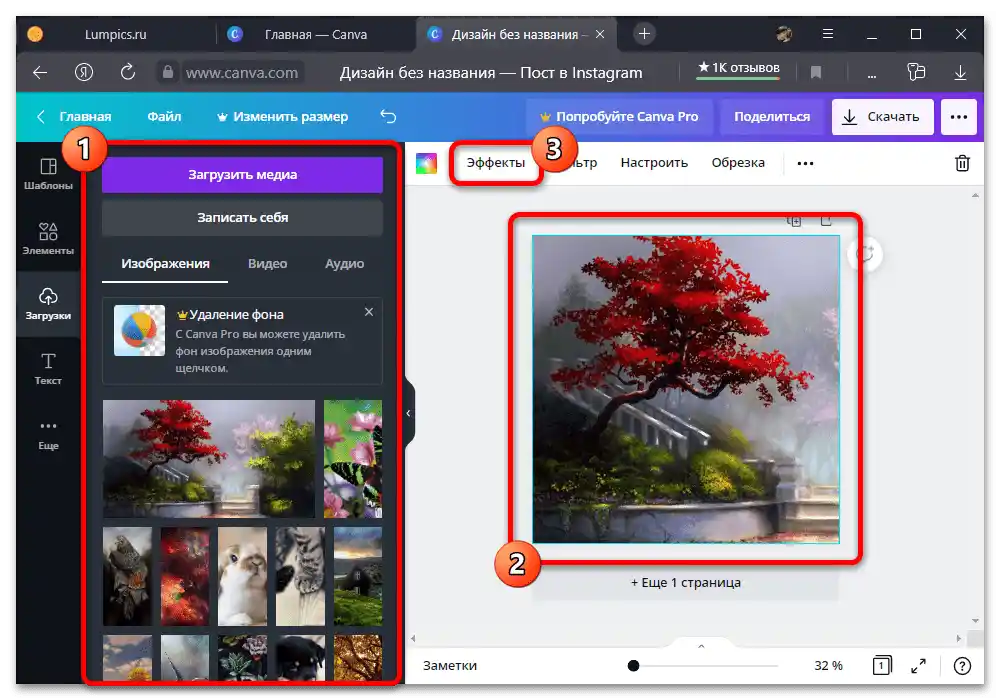Open Изменить размер resize option
This screenshot has height=700, width=1000.
click(283, 117)
